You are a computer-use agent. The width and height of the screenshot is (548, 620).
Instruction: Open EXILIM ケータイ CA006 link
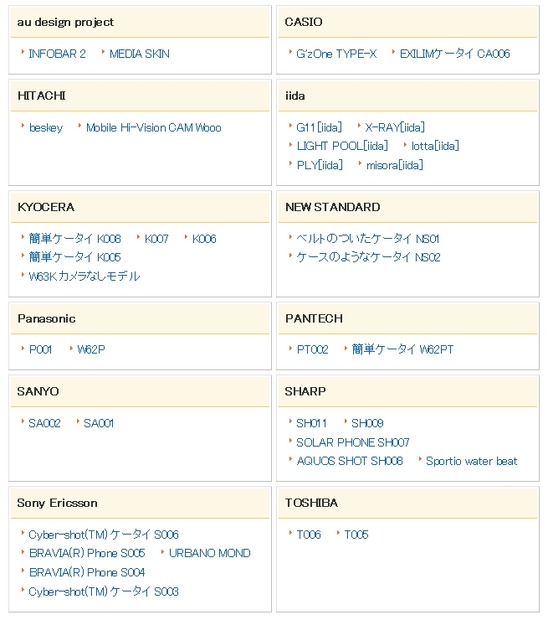[455, 54]
